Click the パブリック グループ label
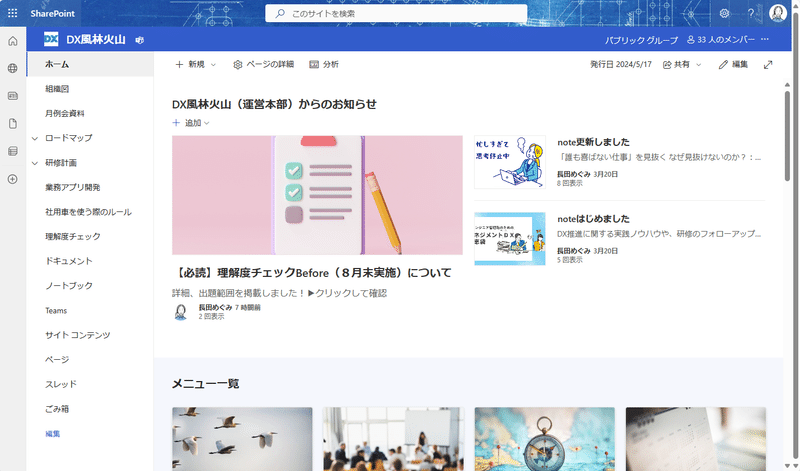The image size is (800, 471). click(x=641, y=40)
